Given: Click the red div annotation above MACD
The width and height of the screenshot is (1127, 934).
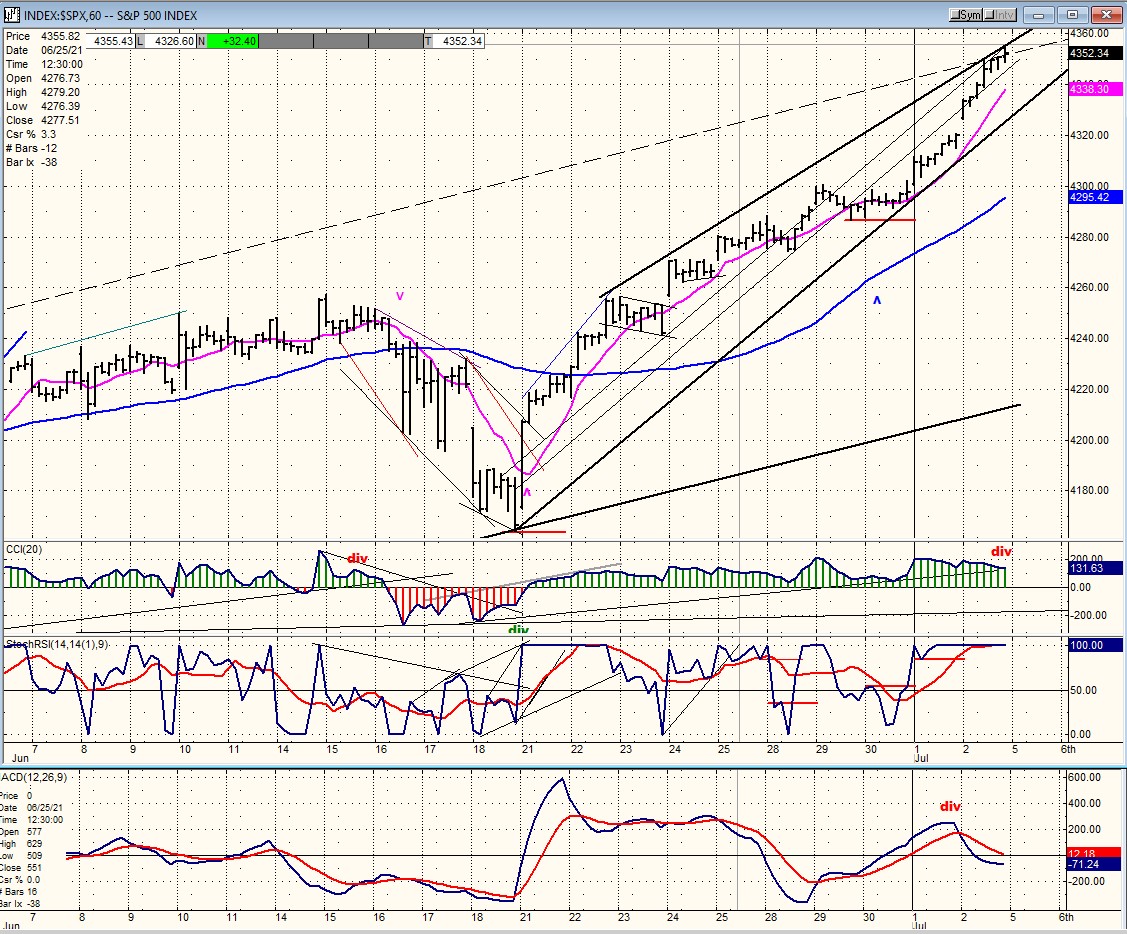Looking at the screenshot, I should click(950, 806).
